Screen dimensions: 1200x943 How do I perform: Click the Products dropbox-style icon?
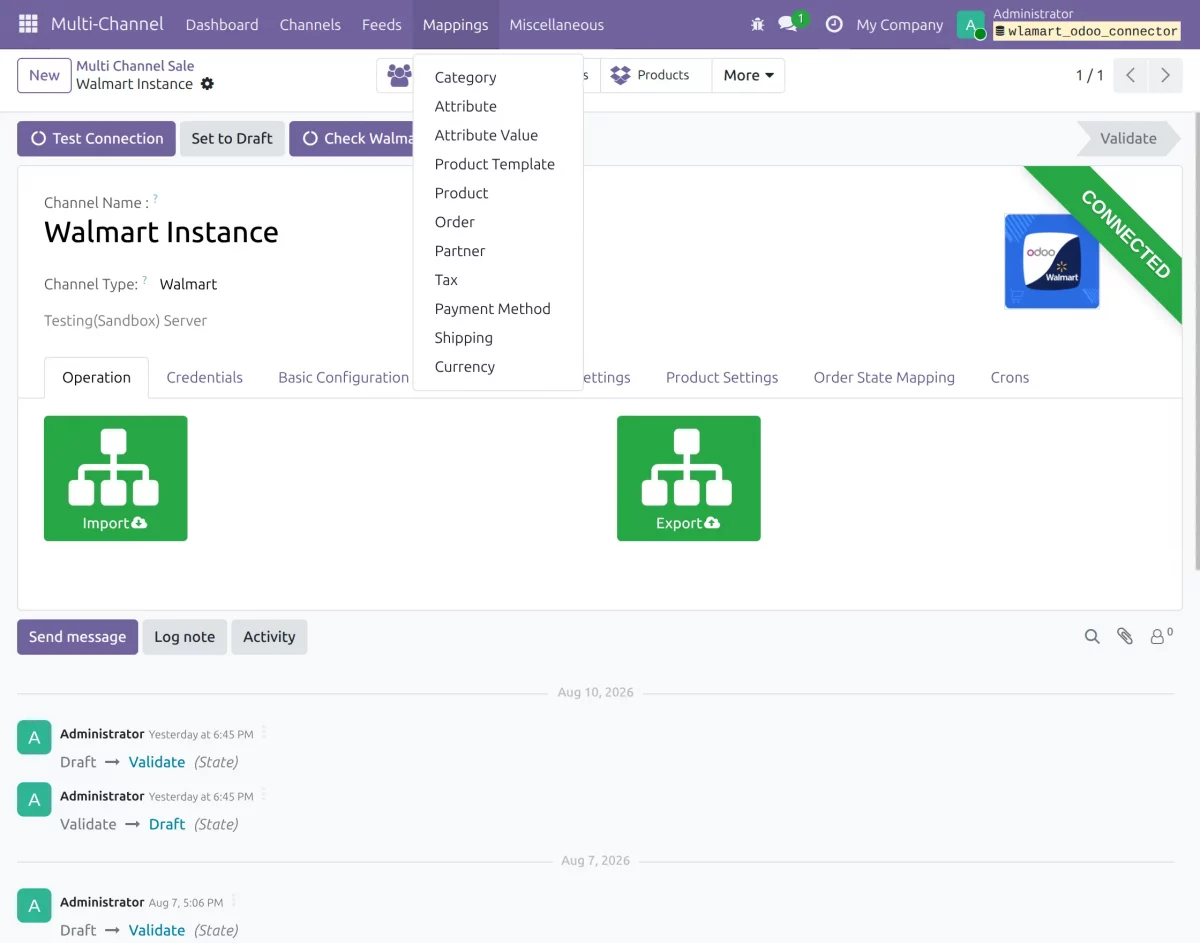pos(620,75)
